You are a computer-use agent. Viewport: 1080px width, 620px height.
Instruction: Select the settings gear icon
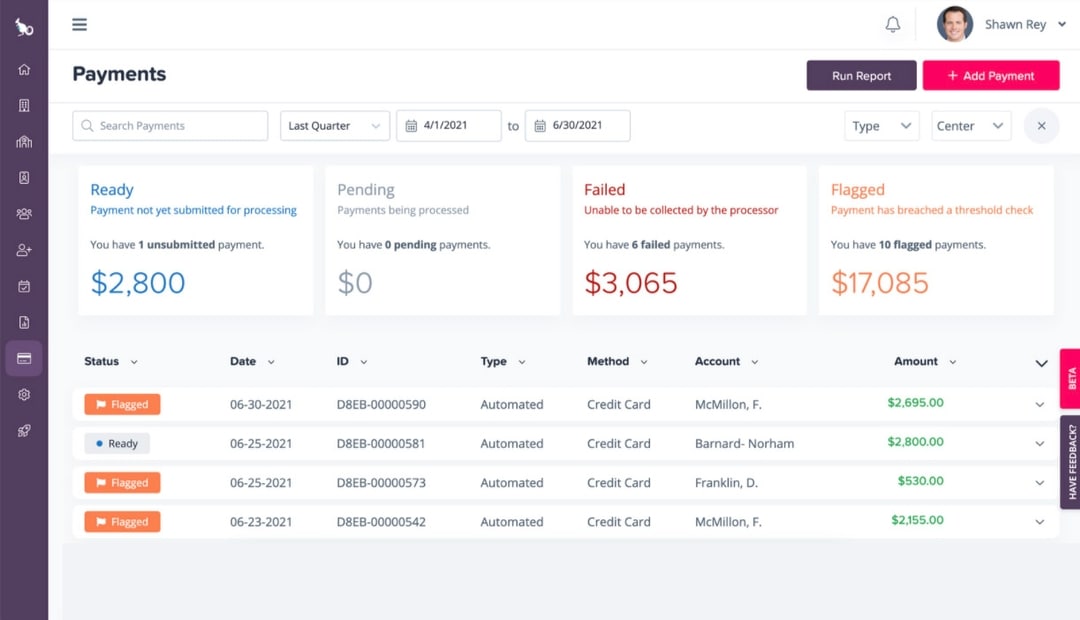click(x=24, y=394)
